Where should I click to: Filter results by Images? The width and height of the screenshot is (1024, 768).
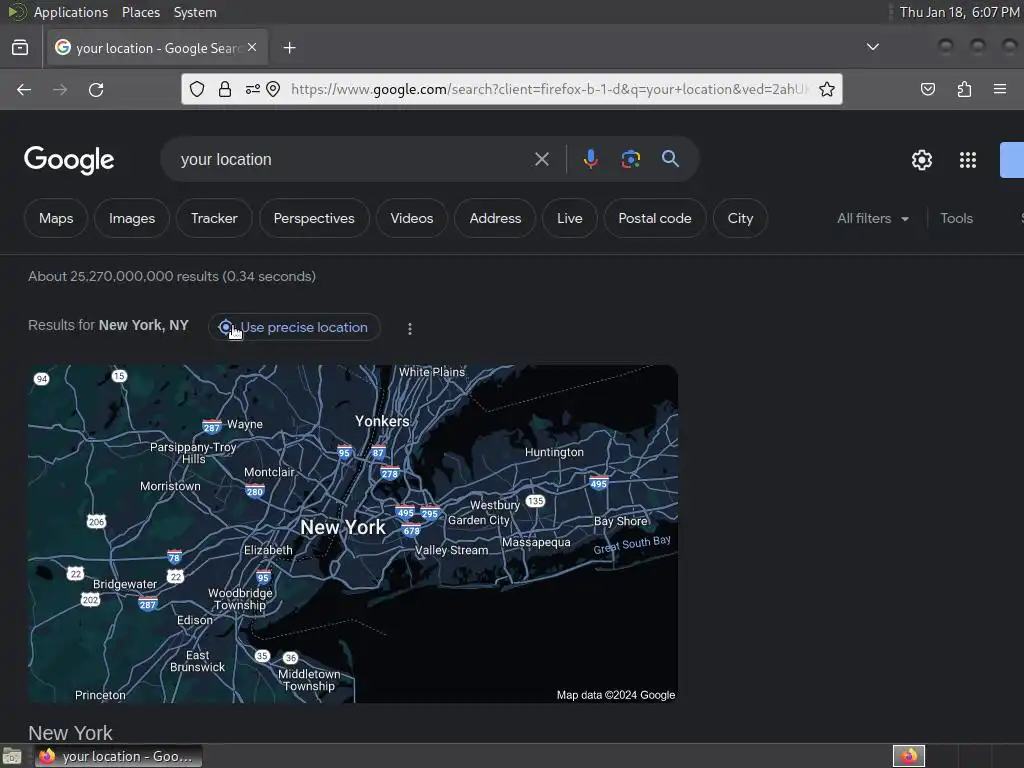pyautogui.click(x=132, y=218)
